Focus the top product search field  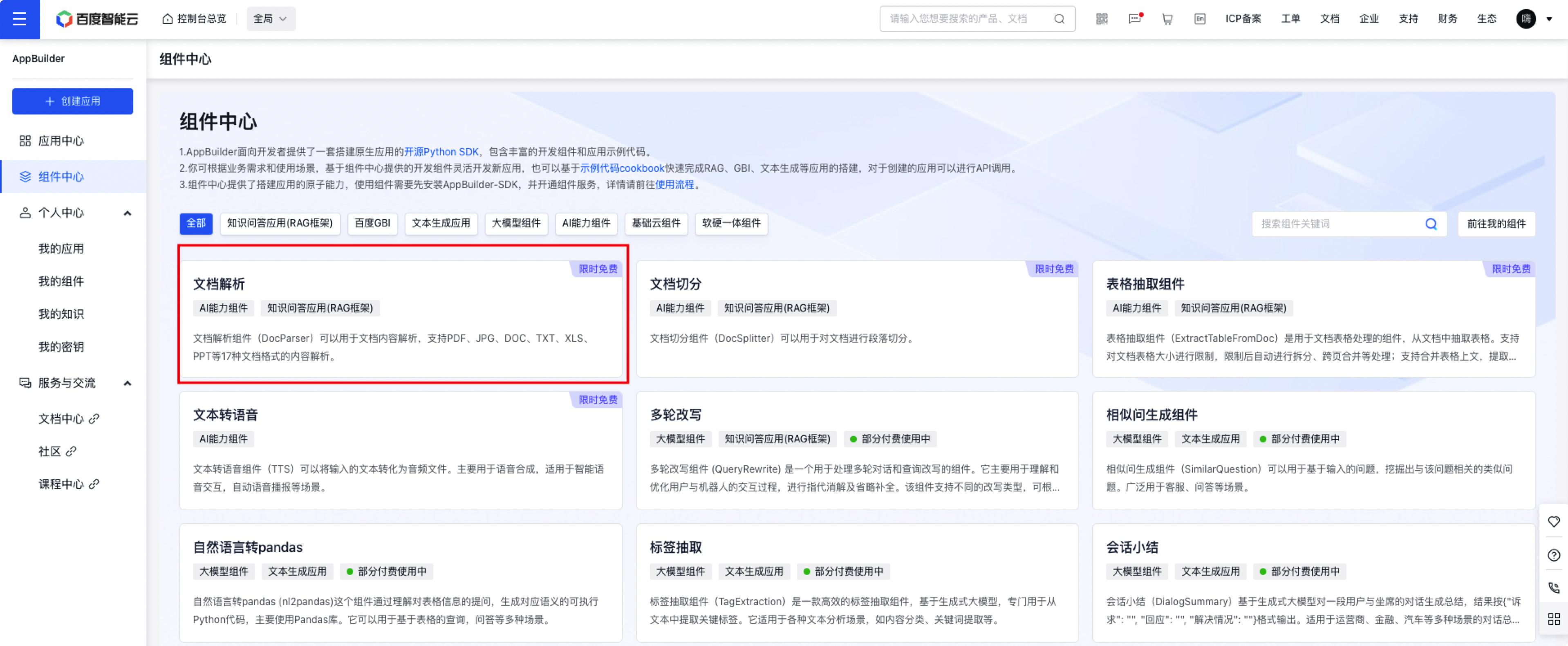click(x=977, y=19)
